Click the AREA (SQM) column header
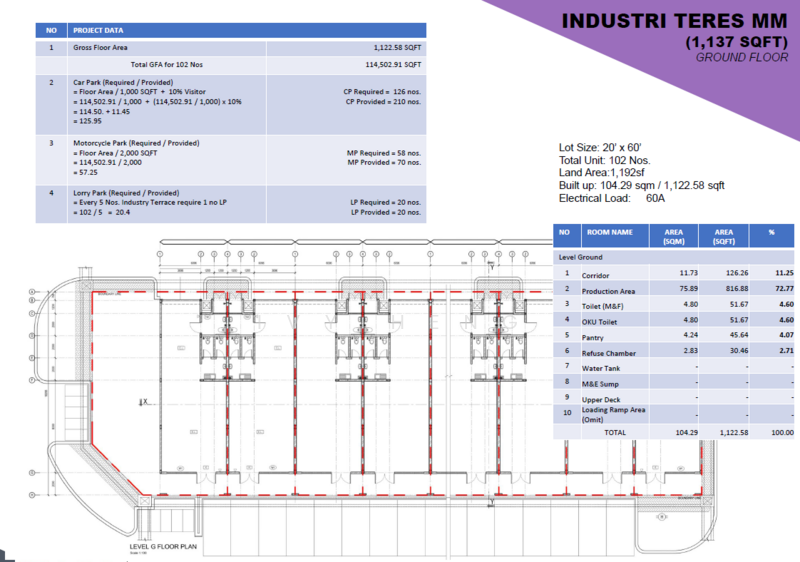The width and height of the screenshot is (800, 562). click(x=673, y=236)
